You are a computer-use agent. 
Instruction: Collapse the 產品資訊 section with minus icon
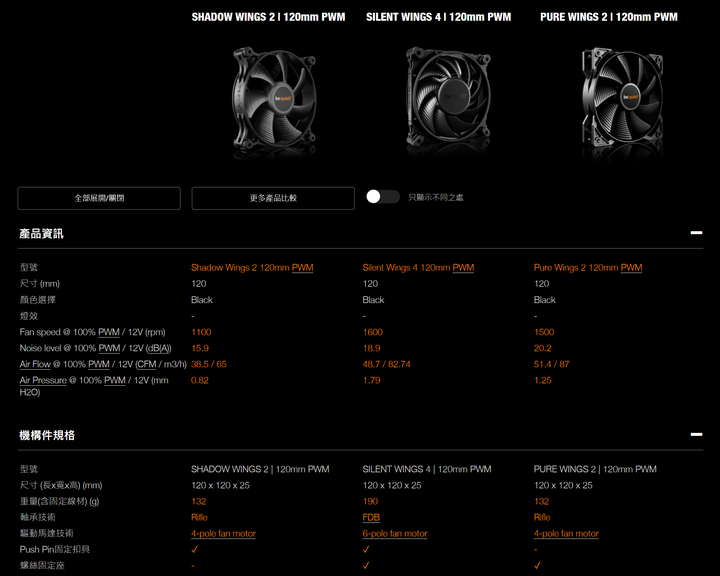click(696, 233)
